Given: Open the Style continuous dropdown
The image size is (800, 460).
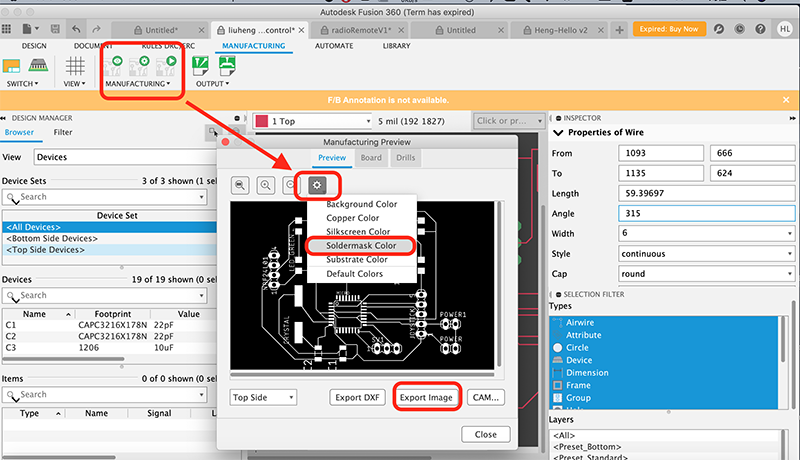Looking at the screenshot, I should tap(707, 253).
